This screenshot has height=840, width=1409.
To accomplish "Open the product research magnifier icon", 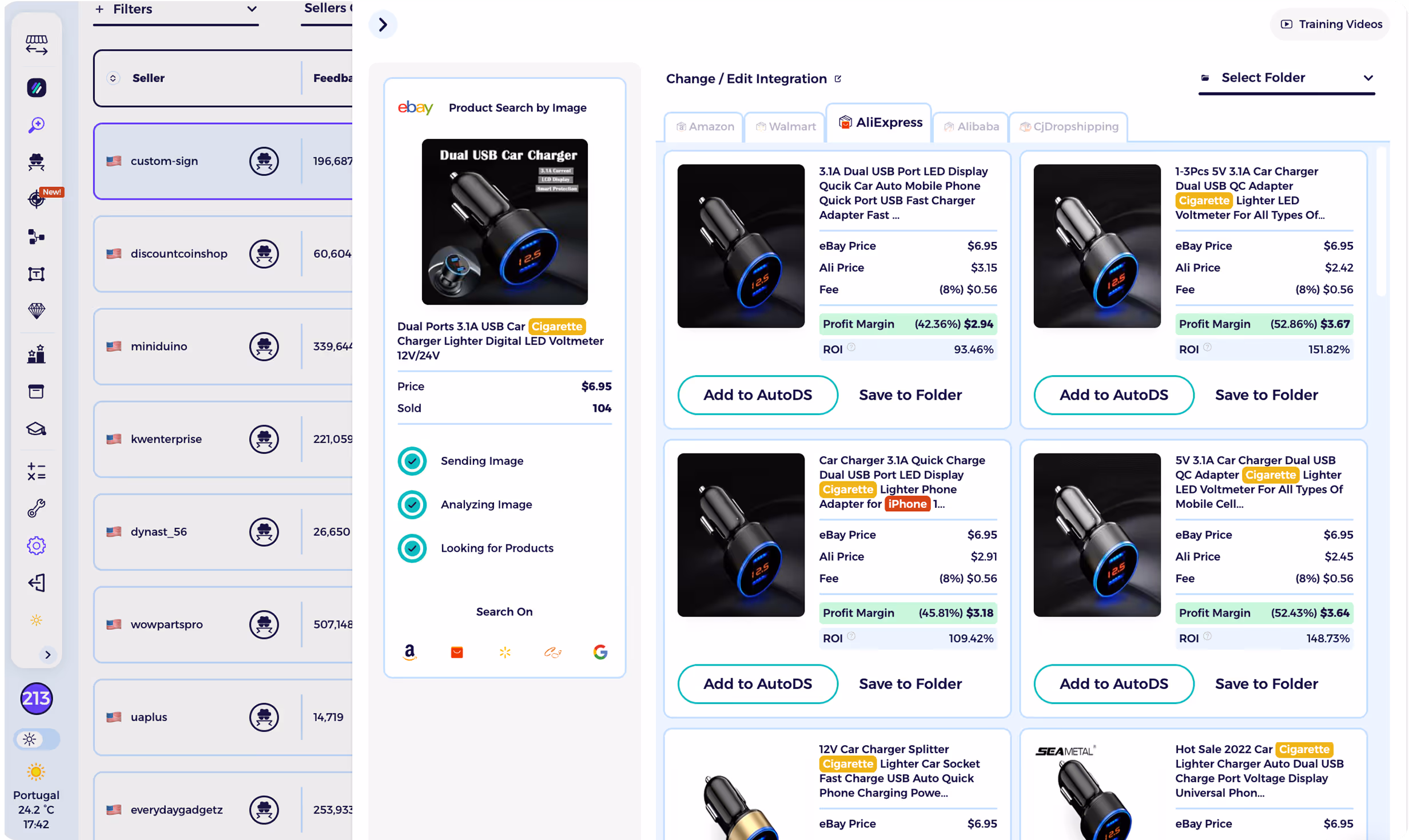I will pos(36,125).
